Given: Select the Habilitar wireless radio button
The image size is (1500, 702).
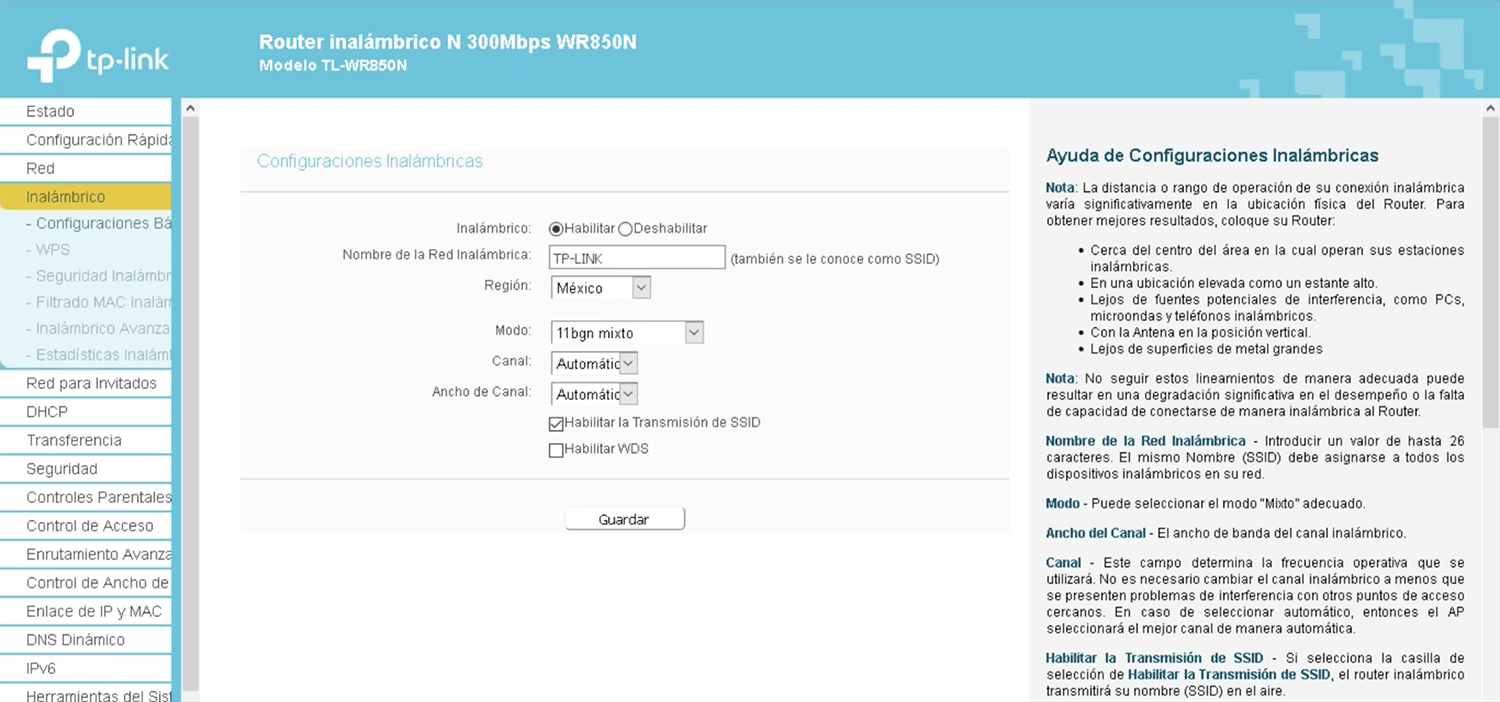Looking at the screenshot, I should coord(556,229).
